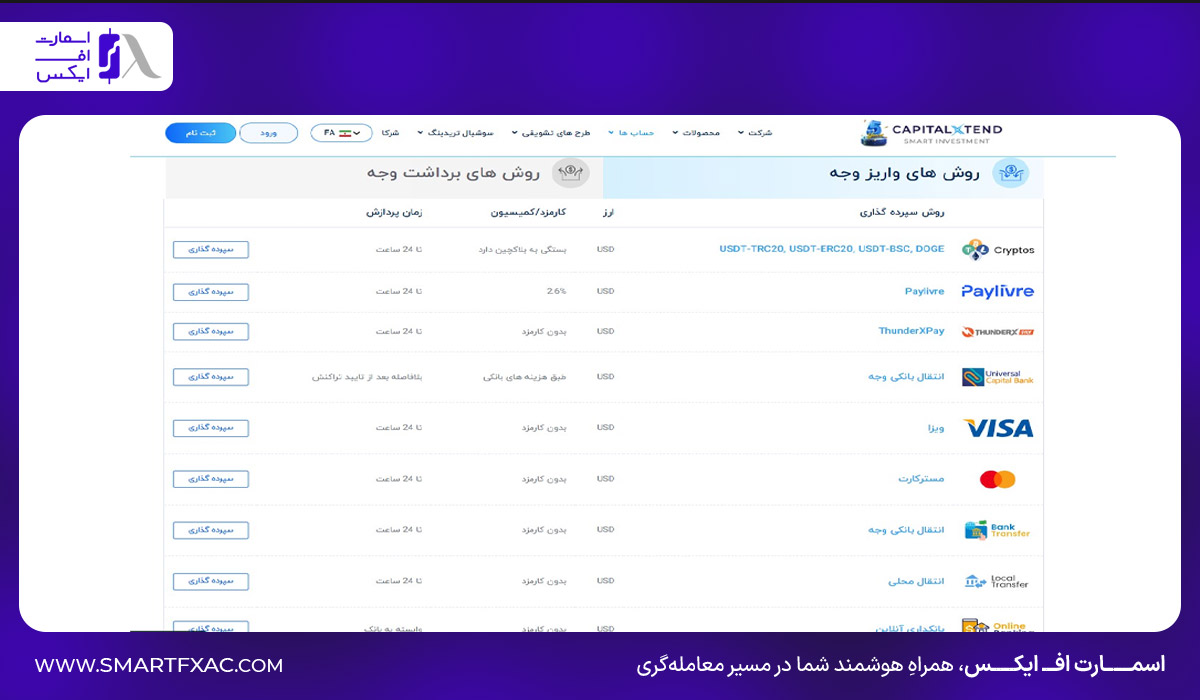The image size is (1200, 700).
Task: Click بدون کارمزد in the Local Transfer row
Action: click(544, 581)
